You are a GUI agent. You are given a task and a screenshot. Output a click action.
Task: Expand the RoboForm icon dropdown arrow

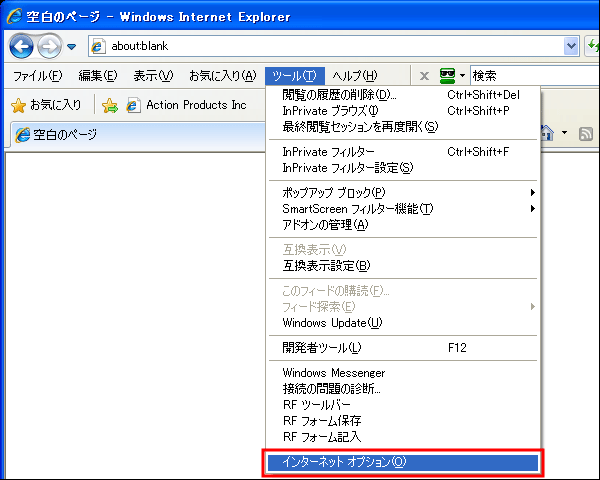462,75
